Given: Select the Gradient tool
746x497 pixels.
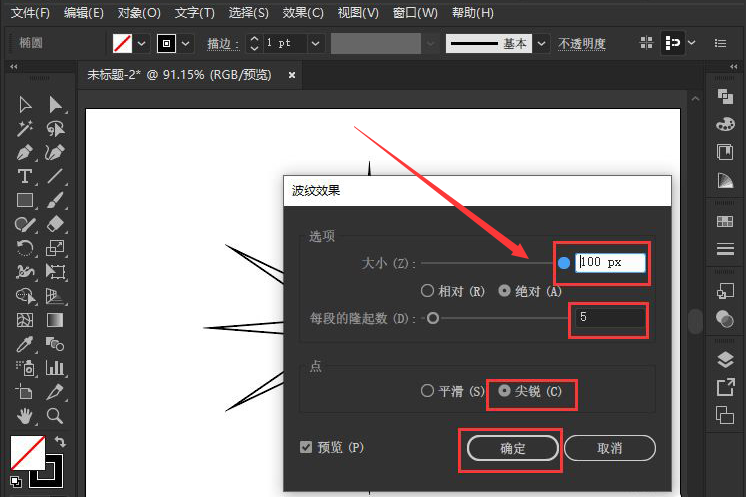Looking at the screenshot, I should [55, 320].
